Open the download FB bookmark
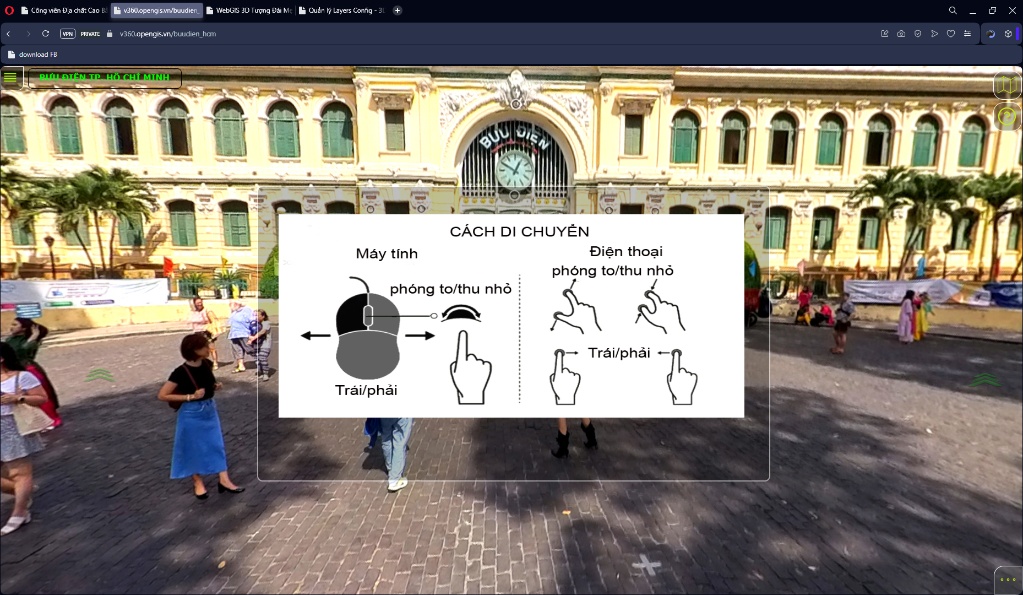Image resolution: width=1023 pixels, height=595 pixels. tap(33, 54)
